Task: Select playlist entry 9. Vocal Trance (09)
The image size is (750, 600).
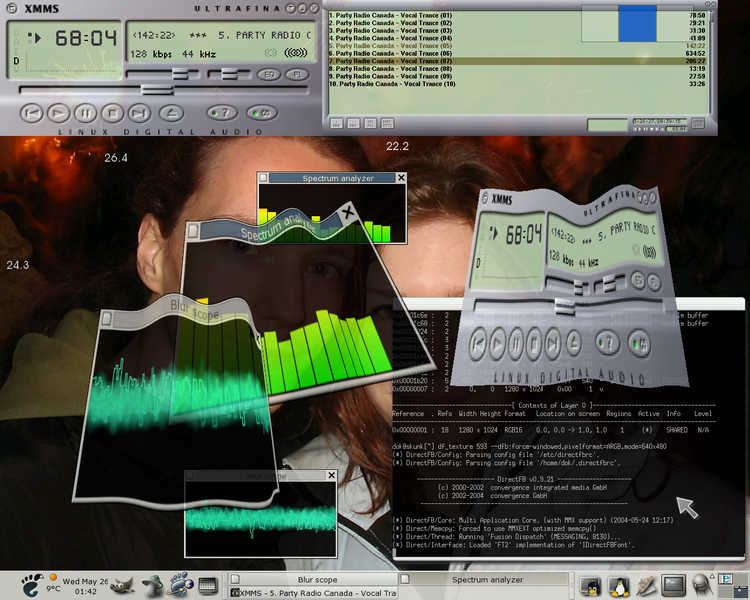Action: coord(517,77)
